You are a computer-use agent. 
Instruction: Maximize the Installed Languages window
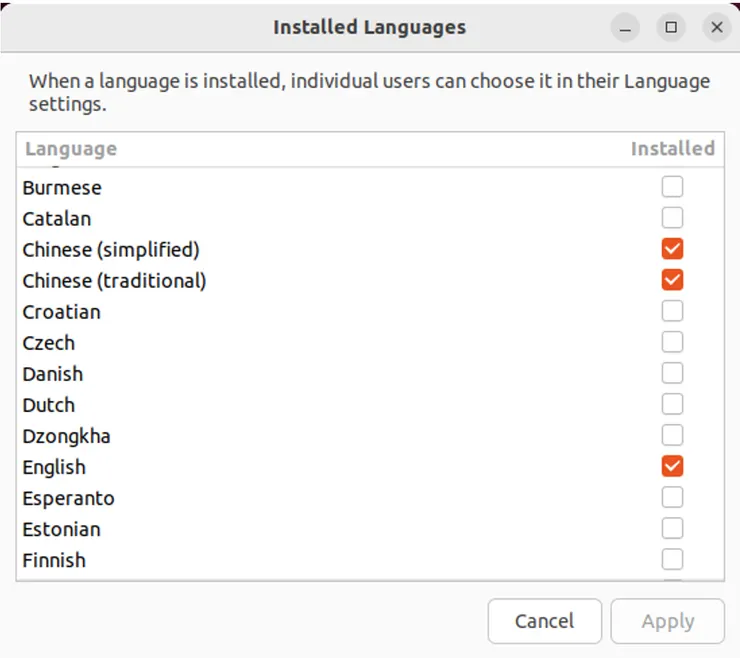(671, 28)
